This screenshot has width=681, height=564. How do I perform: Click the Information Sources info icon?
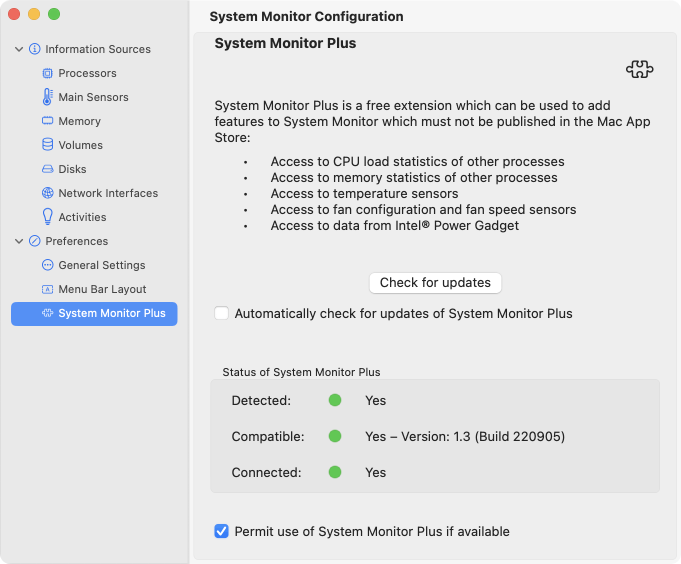34,49
